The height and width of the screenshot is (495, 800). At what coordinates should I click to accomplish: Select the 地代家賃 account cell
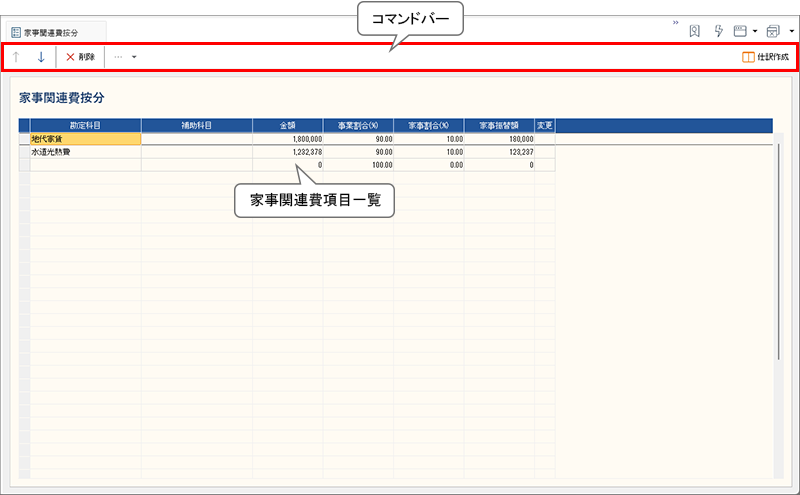point(85,139)
